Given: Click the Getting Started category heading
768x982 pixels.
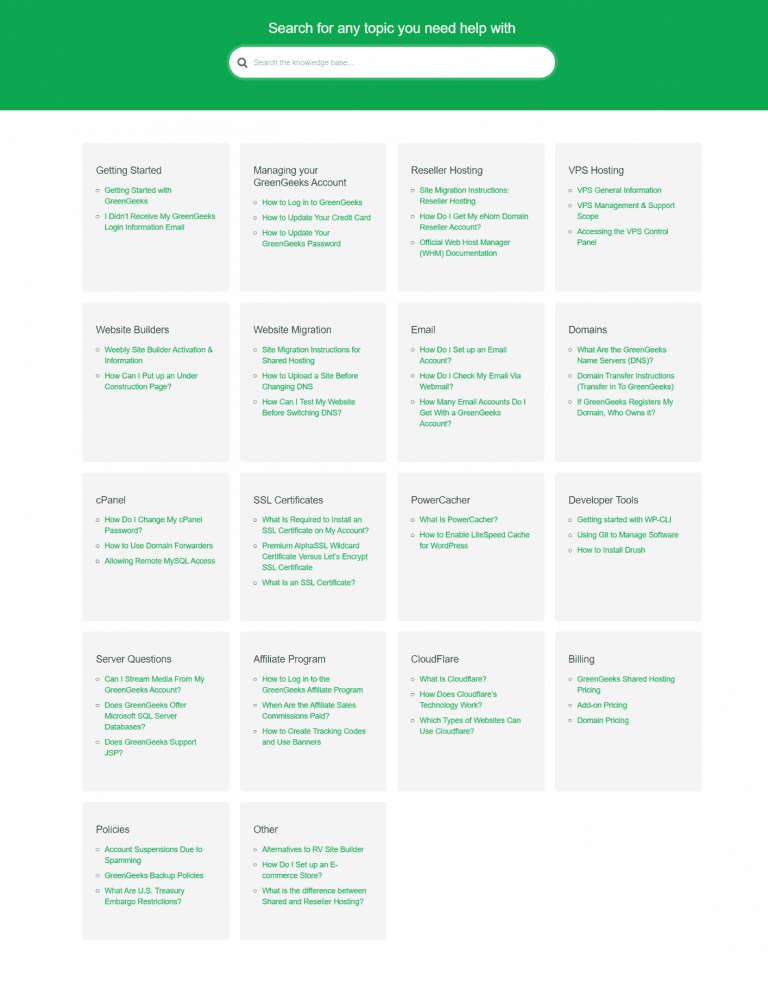Looking at the screenshot, I should pos(128,170).
